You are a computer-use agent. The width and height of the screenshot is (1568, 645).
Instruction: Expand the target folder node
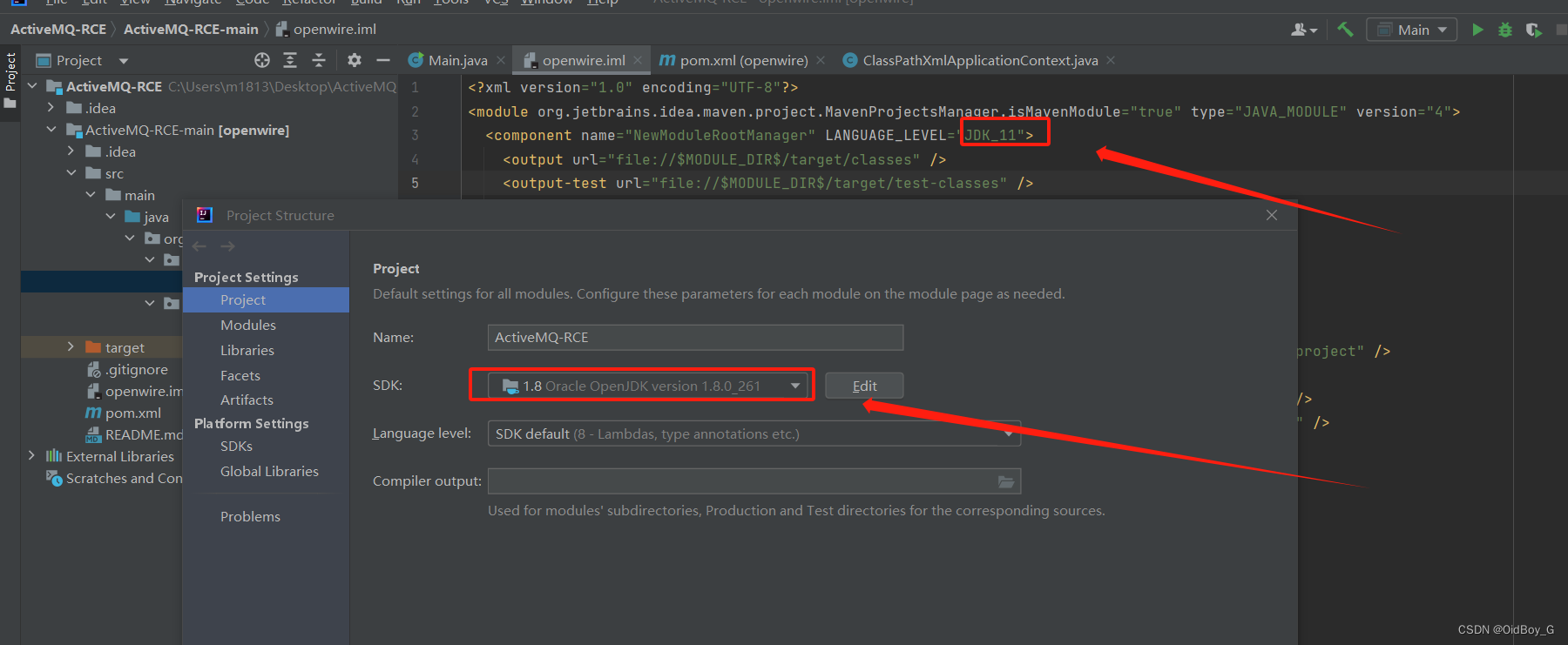pos(71,347)
